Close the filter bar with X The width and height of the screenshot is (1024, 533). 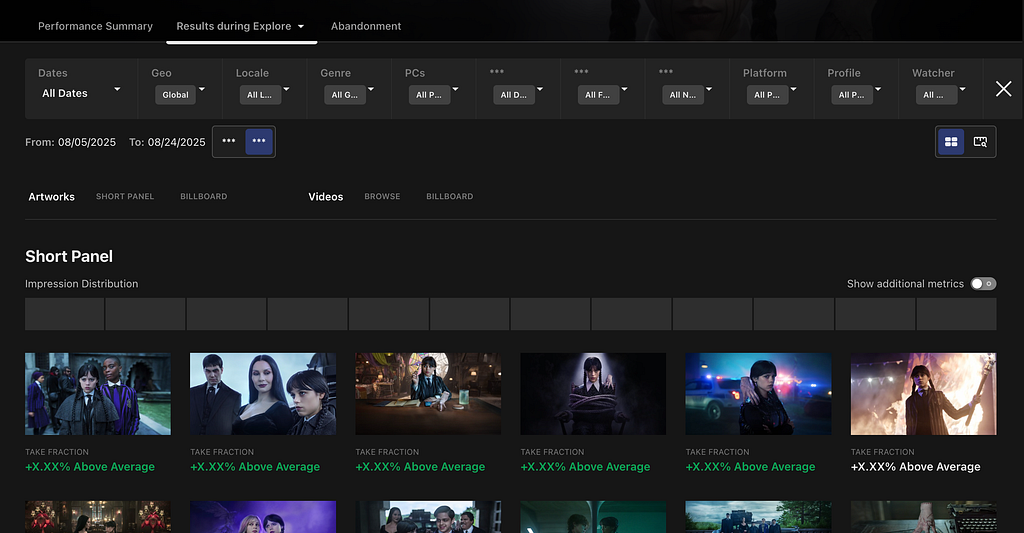tap(1003, 89)
